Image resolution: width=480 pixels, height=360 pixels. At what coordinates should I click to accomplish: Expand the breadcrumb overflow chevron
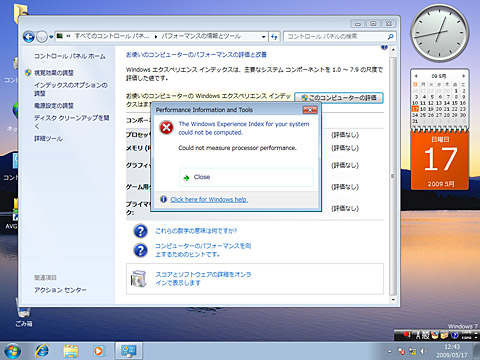[68, 36]
